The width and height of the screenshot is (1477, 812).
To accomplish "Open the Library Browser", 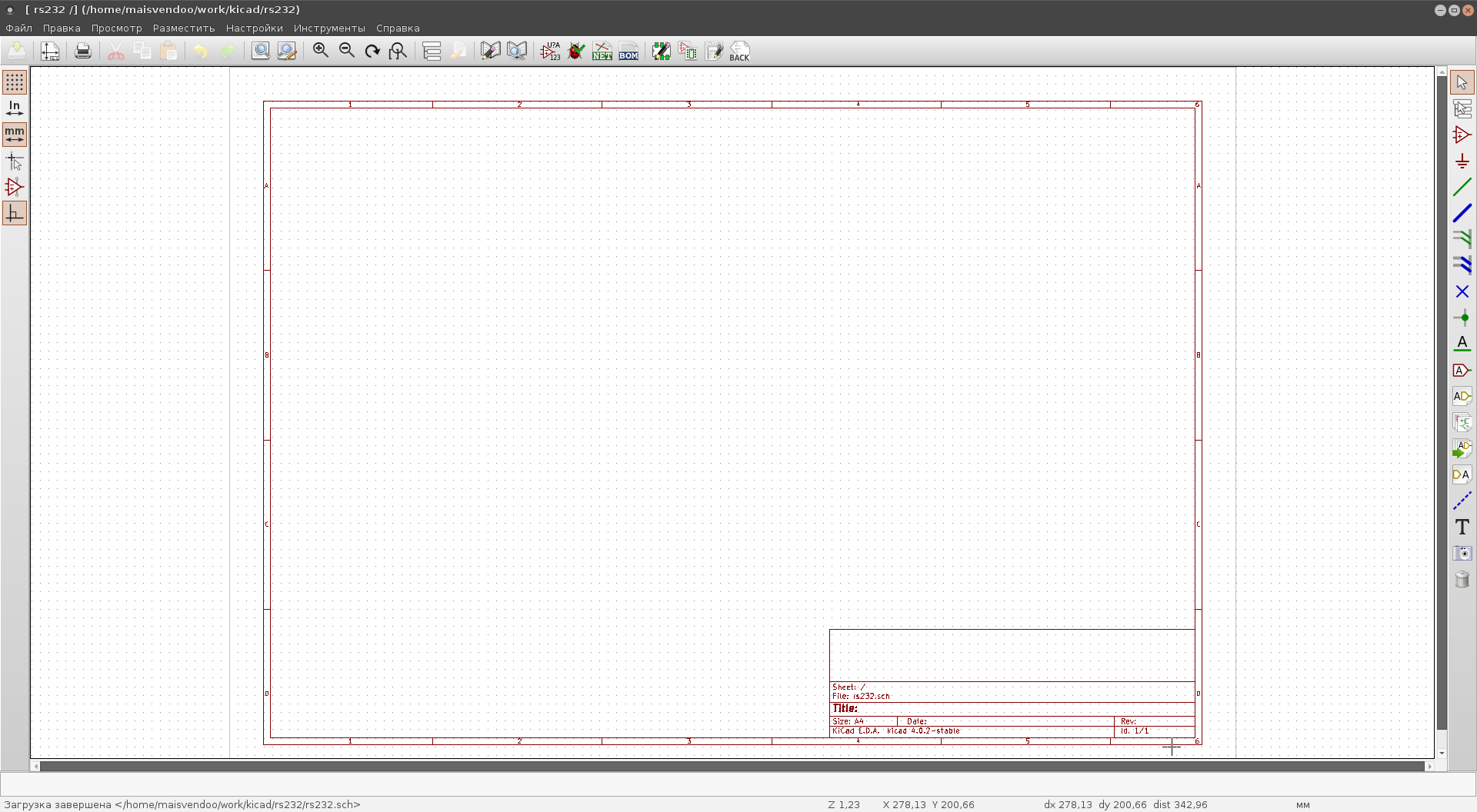I will tap(517, 52).
